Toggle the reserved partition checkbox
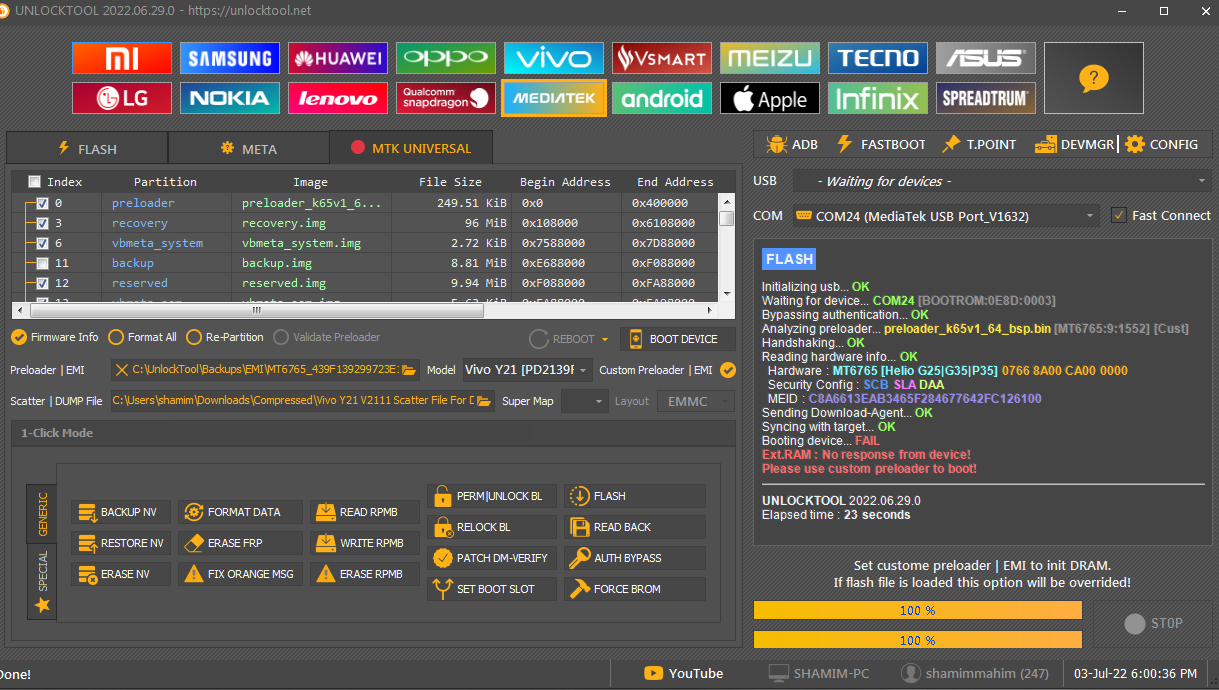This screenshot has width=1219, height=690. pos(42,283)
